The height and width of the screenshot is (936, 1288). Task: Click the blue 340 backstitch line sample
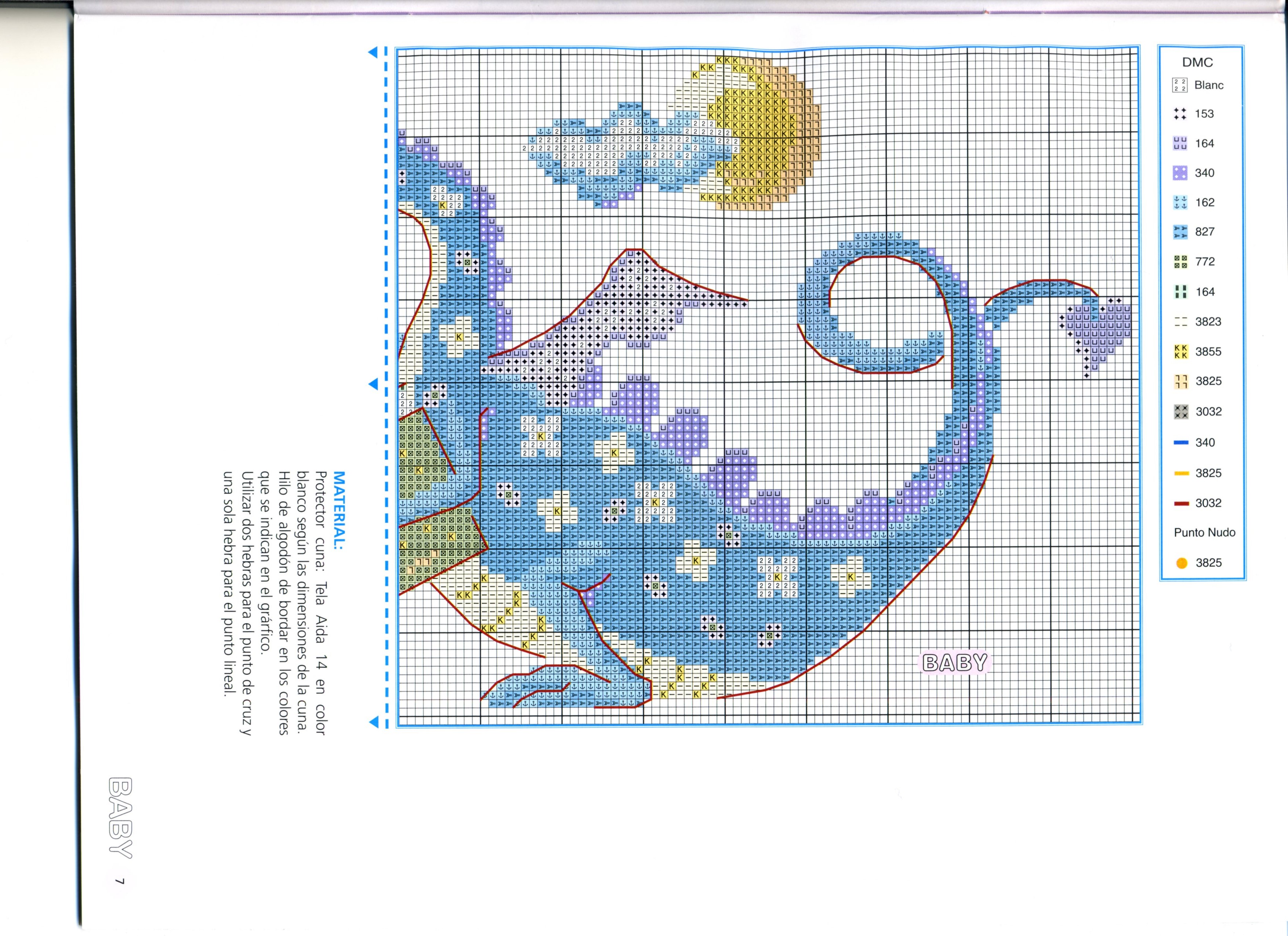1181,443
